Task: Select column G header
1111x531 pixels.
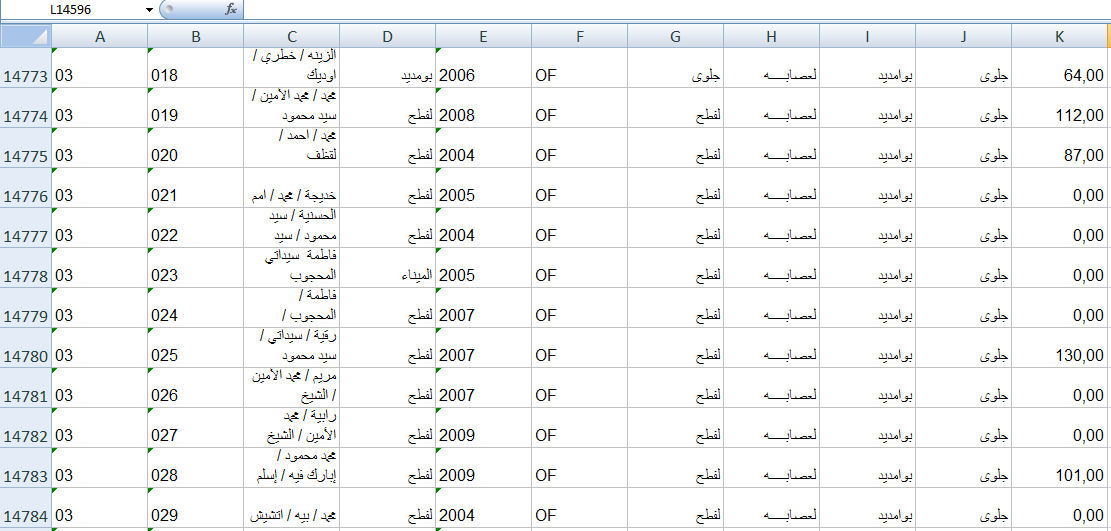Action: point(675,37)
